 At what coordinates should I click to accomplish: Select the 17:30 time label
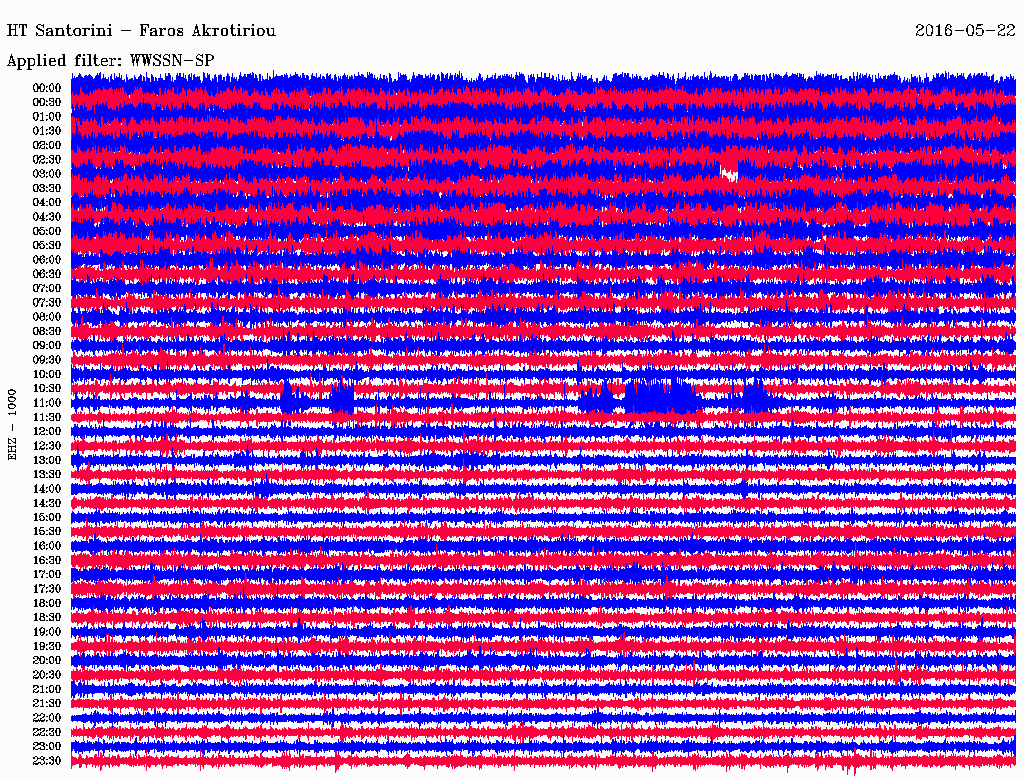pyautogui.click(x=47, y=589)
